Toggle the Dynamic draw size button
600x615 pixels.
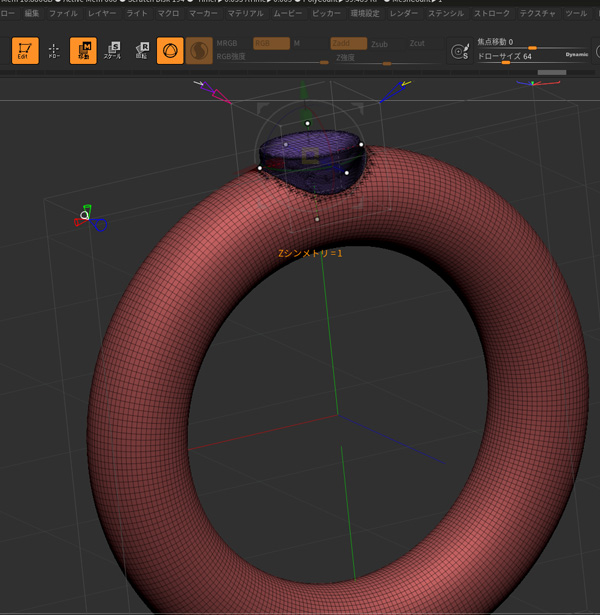(576, 55)
